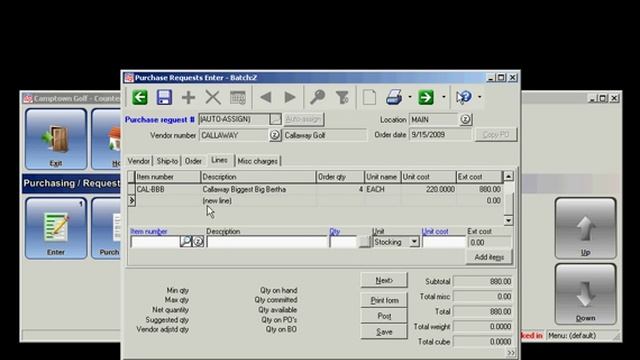Image resolution: width=640 pixels, height=360 pixels.
Task: Add a new record with the plus icon
Action: tap(188, 98)
